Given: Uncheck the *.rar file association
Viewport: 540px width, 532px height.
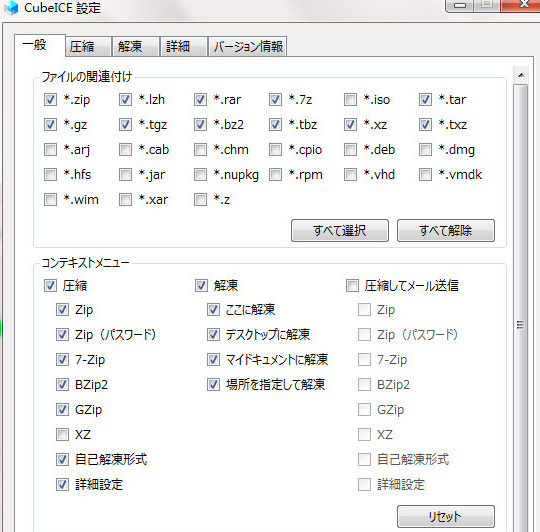Looking at the screenshot, I should (x=200, y=100).
